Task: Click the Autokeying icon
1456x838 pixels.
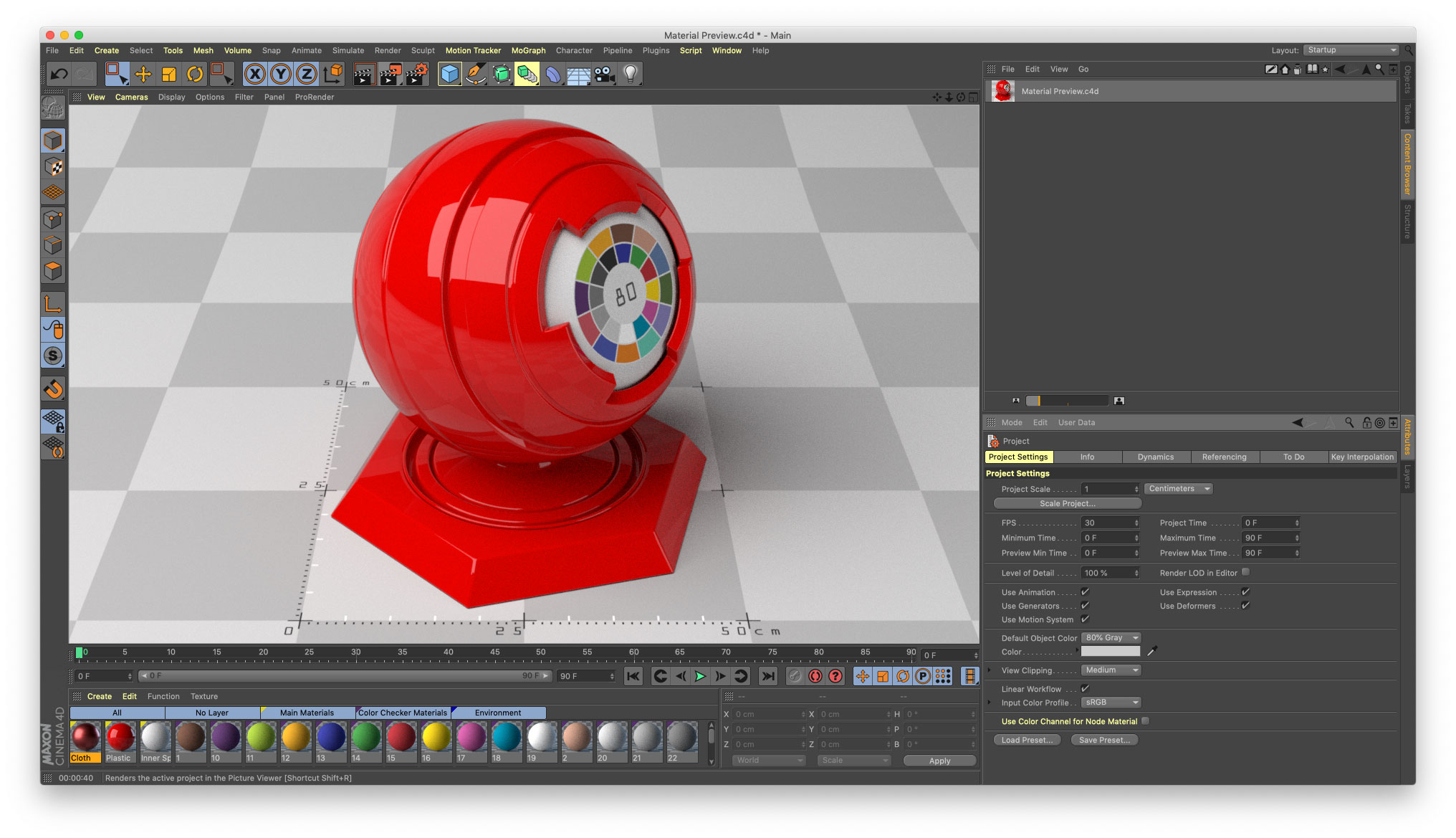Action: pyautogui.click(x=815, y=676)
